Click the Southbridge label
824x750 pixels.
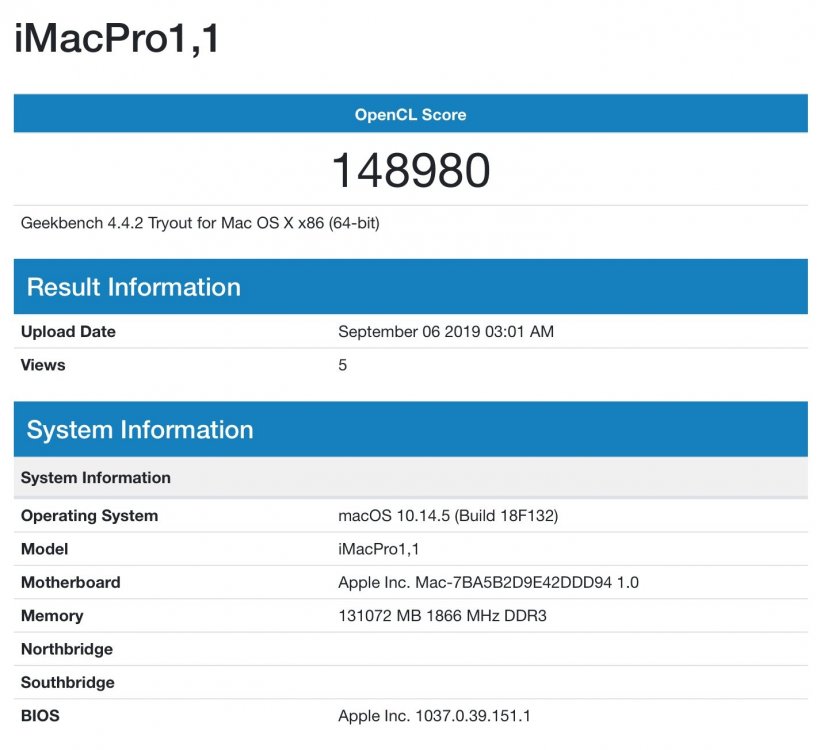pos(68,682)
